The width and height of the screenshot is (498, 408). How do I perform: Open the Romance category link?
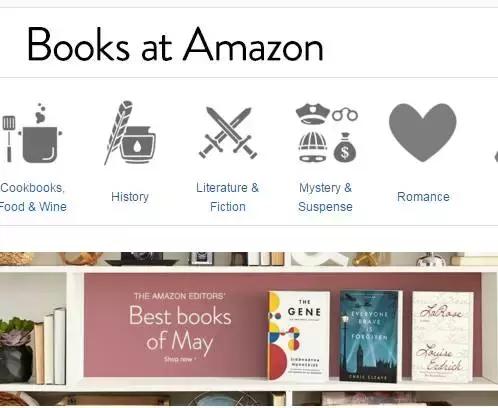point(423,197)
